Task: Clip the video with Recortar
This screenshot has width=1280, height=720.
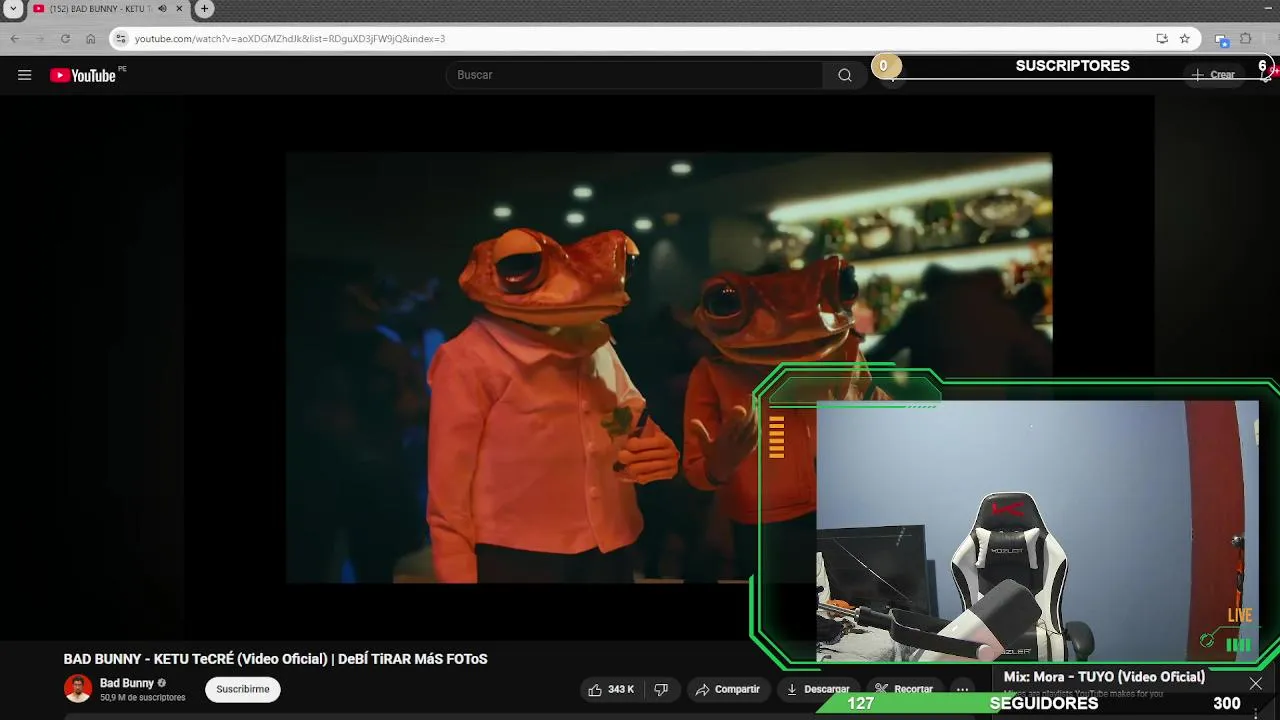Action: click(x=904, y=689)
